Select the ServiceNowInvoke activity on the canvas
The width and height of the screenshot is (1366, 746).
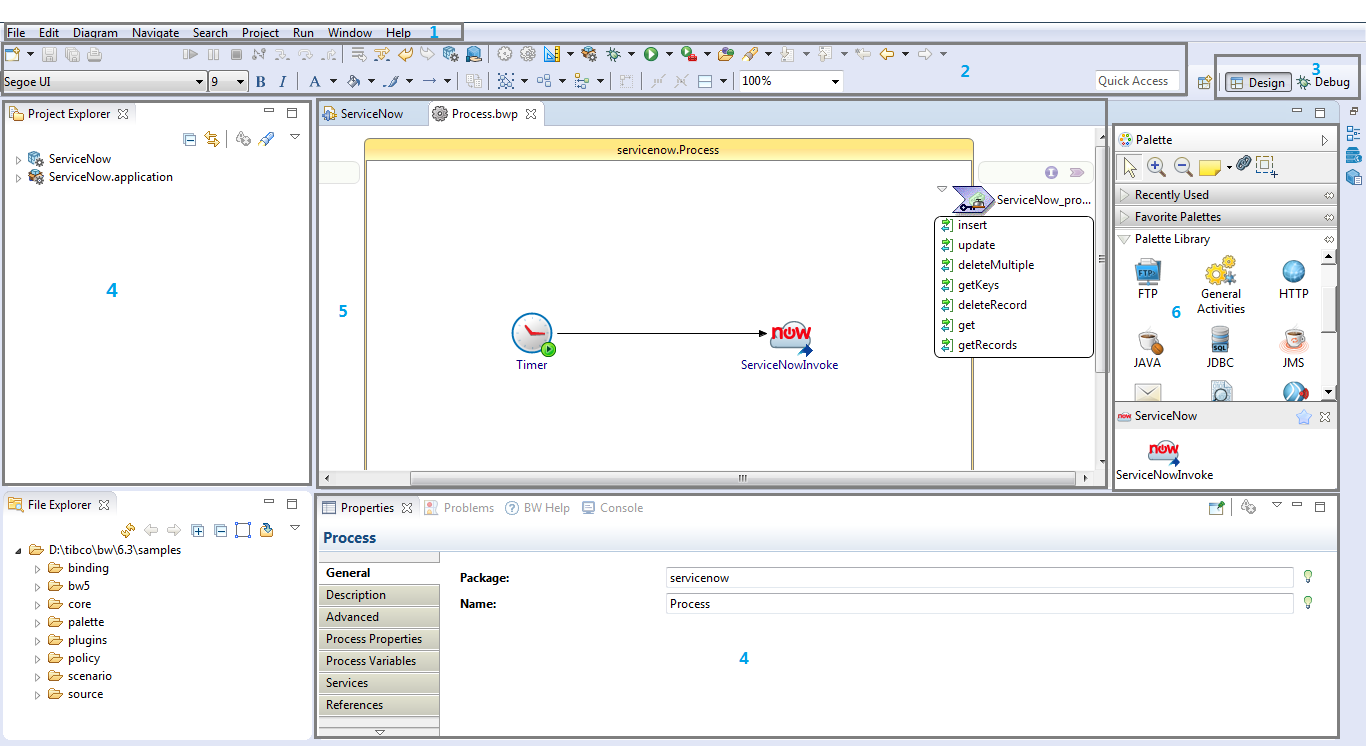click(x=790, y=340)
